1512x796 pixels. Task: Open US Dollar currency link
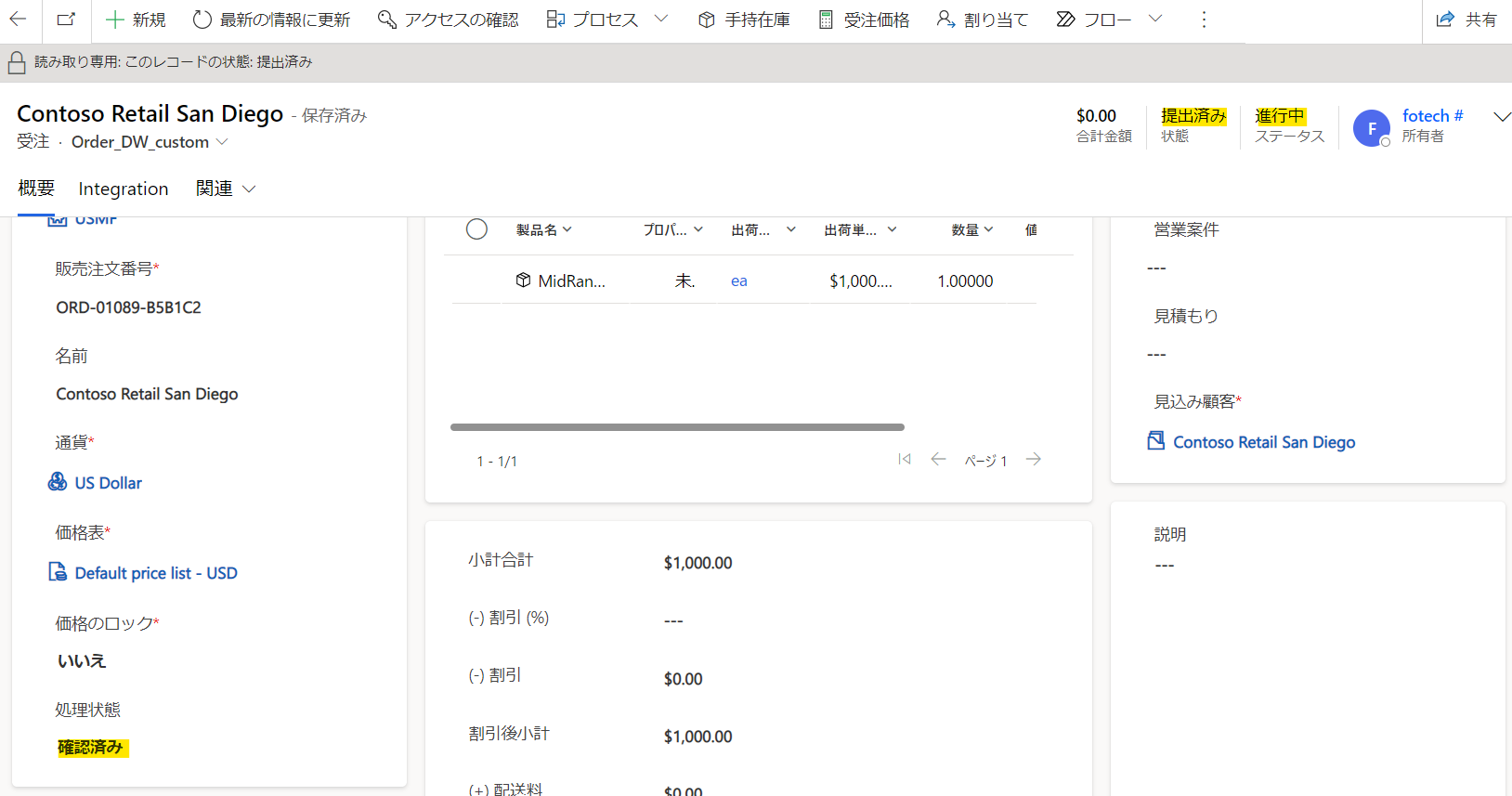pyautogui.click(x=109, y=483)
